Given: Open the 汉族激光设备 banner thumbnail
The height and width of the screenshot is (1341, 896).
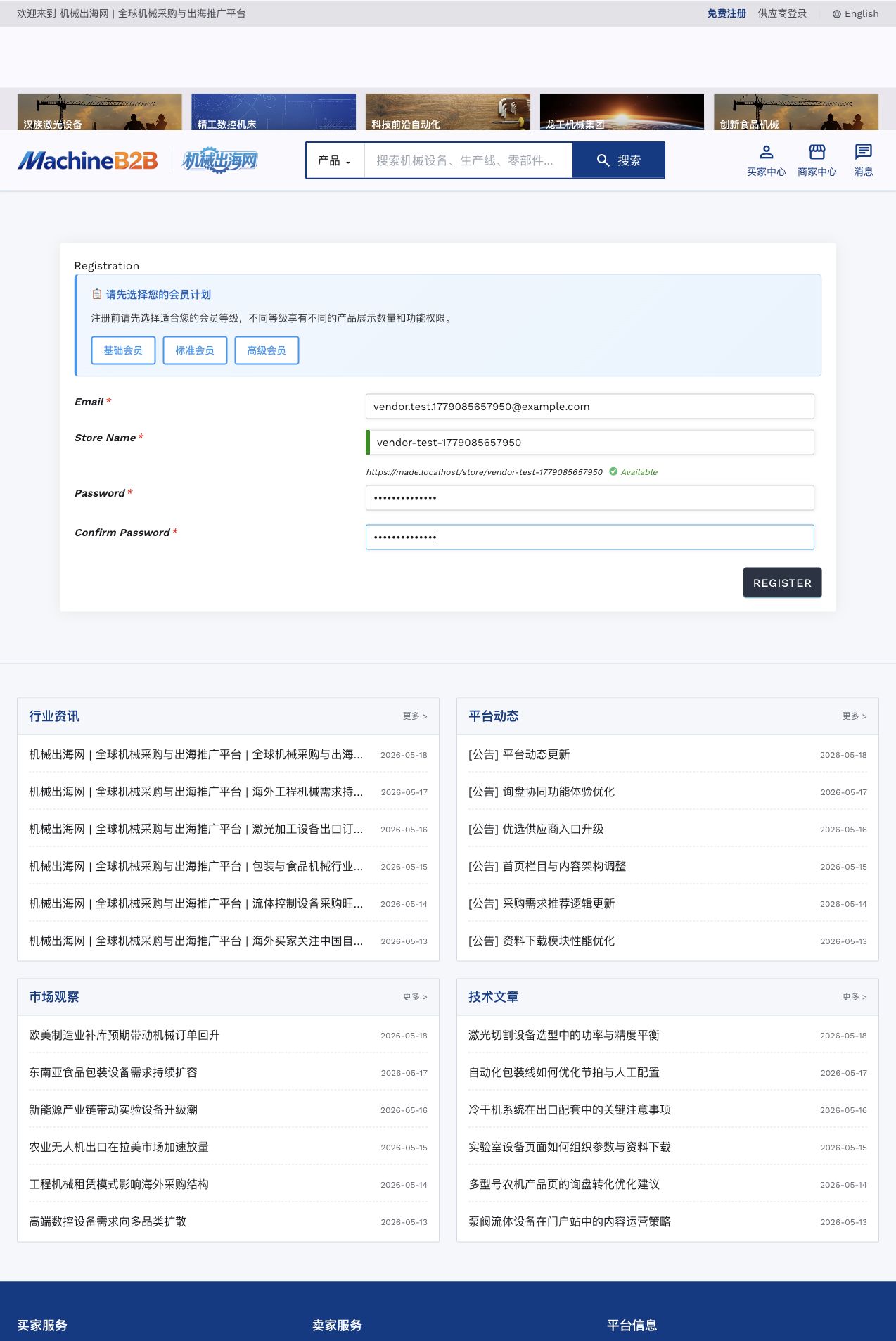Looking at the screenshot, I should click(99, 112).
